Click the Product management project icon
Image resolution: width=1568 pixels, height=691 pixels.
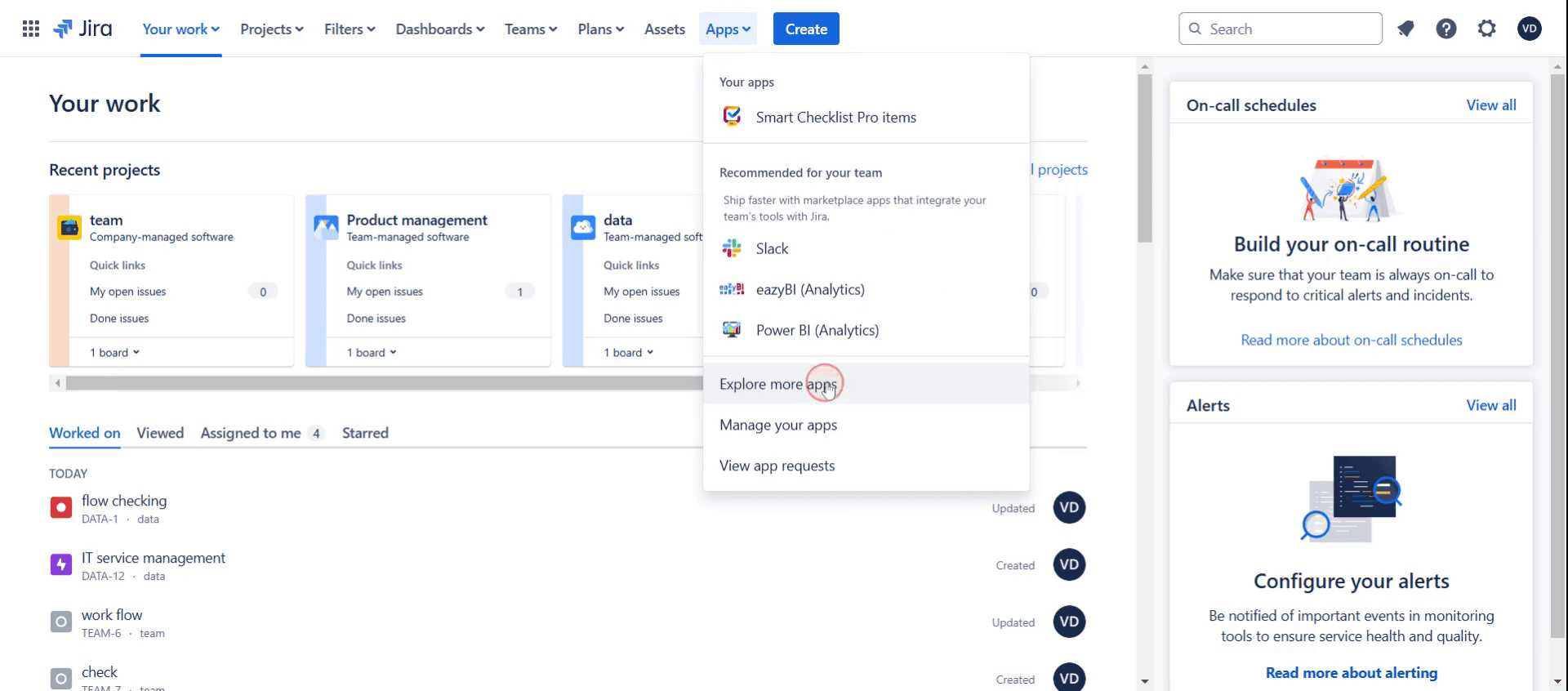tap(326, 227)
